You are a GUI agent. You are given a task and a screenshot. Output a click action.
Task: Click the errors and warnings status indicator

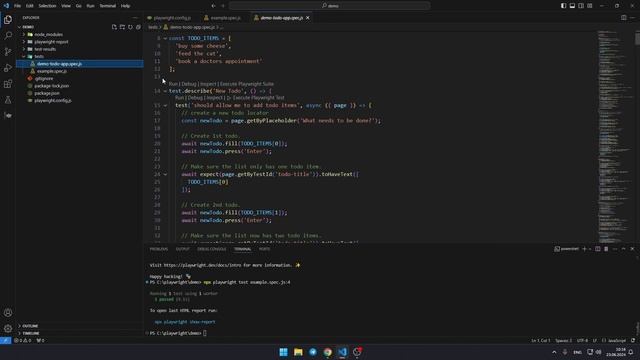pos(23,340)
